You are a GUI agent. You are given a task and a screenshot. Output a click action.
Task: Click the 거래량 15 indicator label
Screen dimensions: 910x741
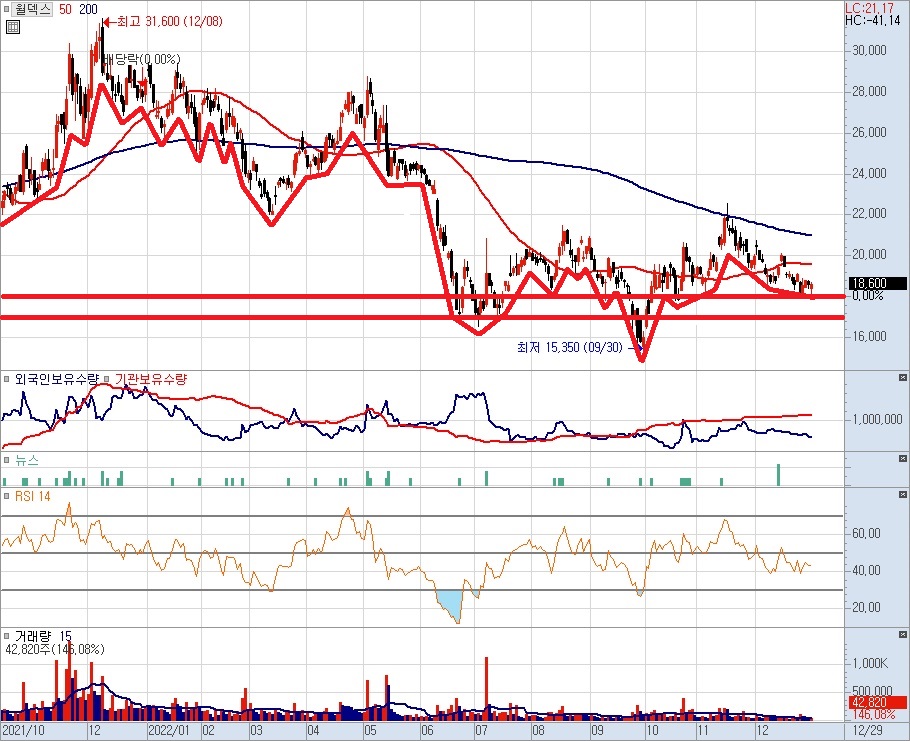[x=43, y=636]
